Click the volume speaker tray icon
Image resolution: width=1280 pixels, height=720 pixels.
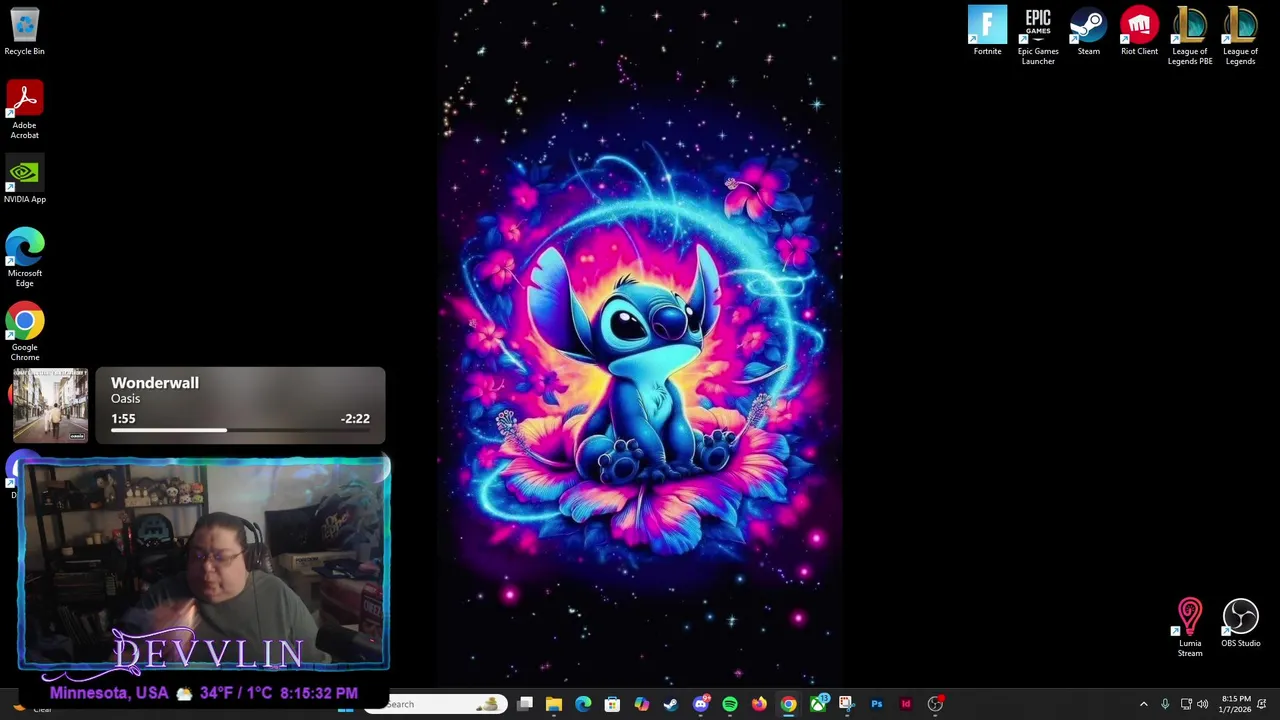[1202, 704]
